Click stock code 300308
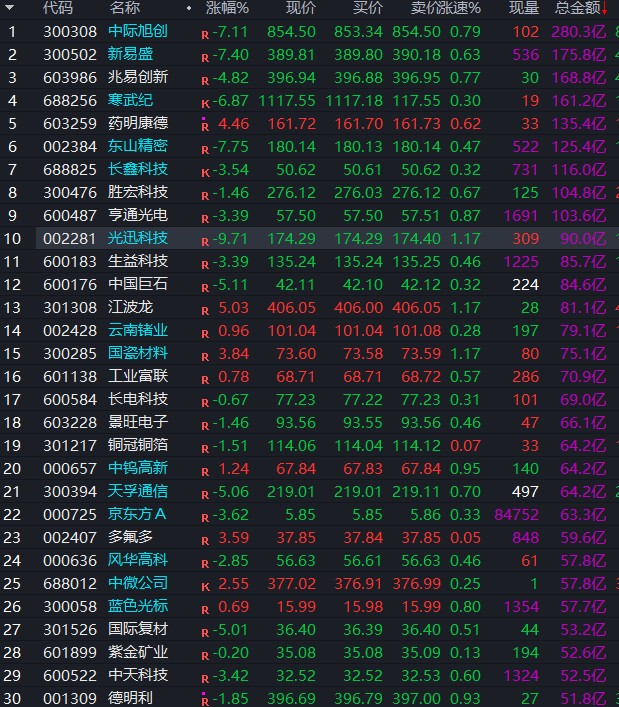The width and height of the screenshot is (619, 707). pos(70,32)
